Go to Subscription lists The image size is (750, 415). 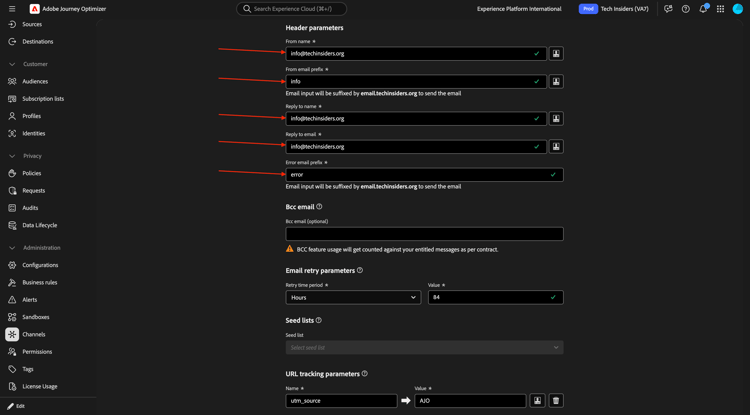[x=43, y=99]
